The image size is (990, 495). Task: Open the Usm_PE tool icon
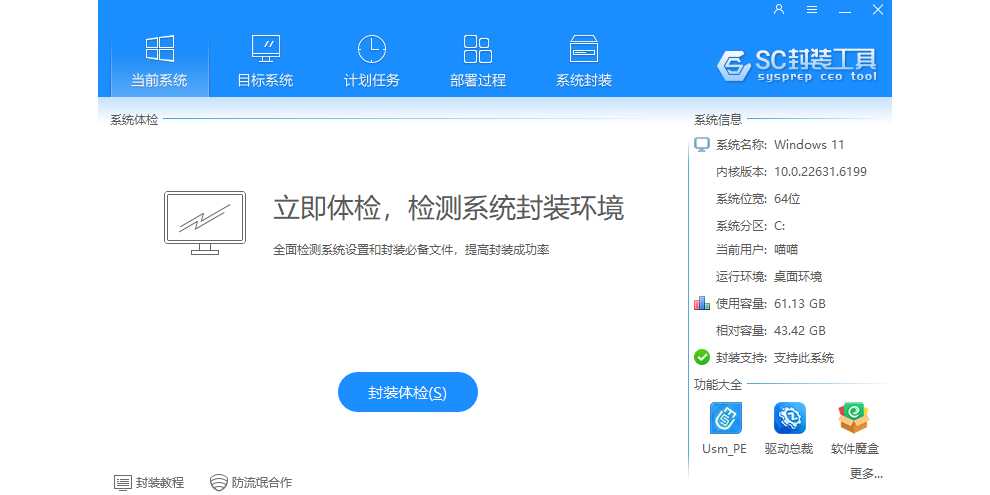pyautogui.click(x=724, y=419)
